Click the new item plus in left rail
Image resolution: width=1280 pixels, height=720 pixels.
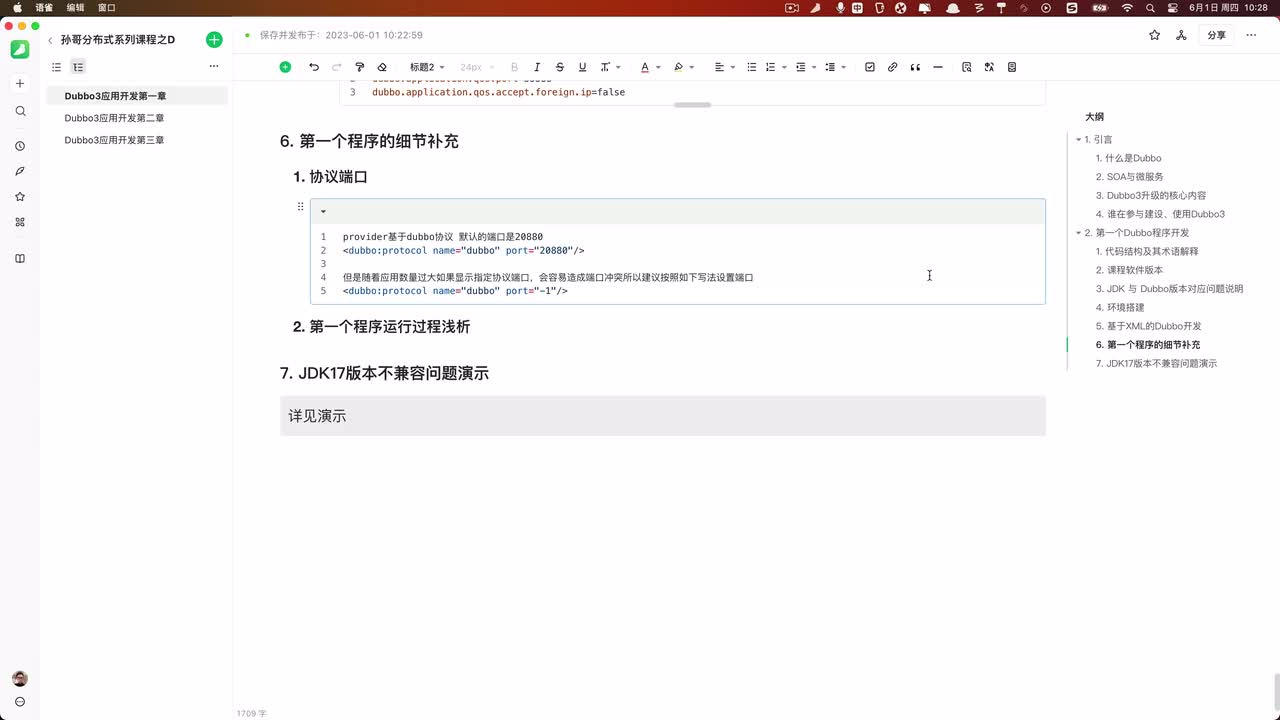20,83
